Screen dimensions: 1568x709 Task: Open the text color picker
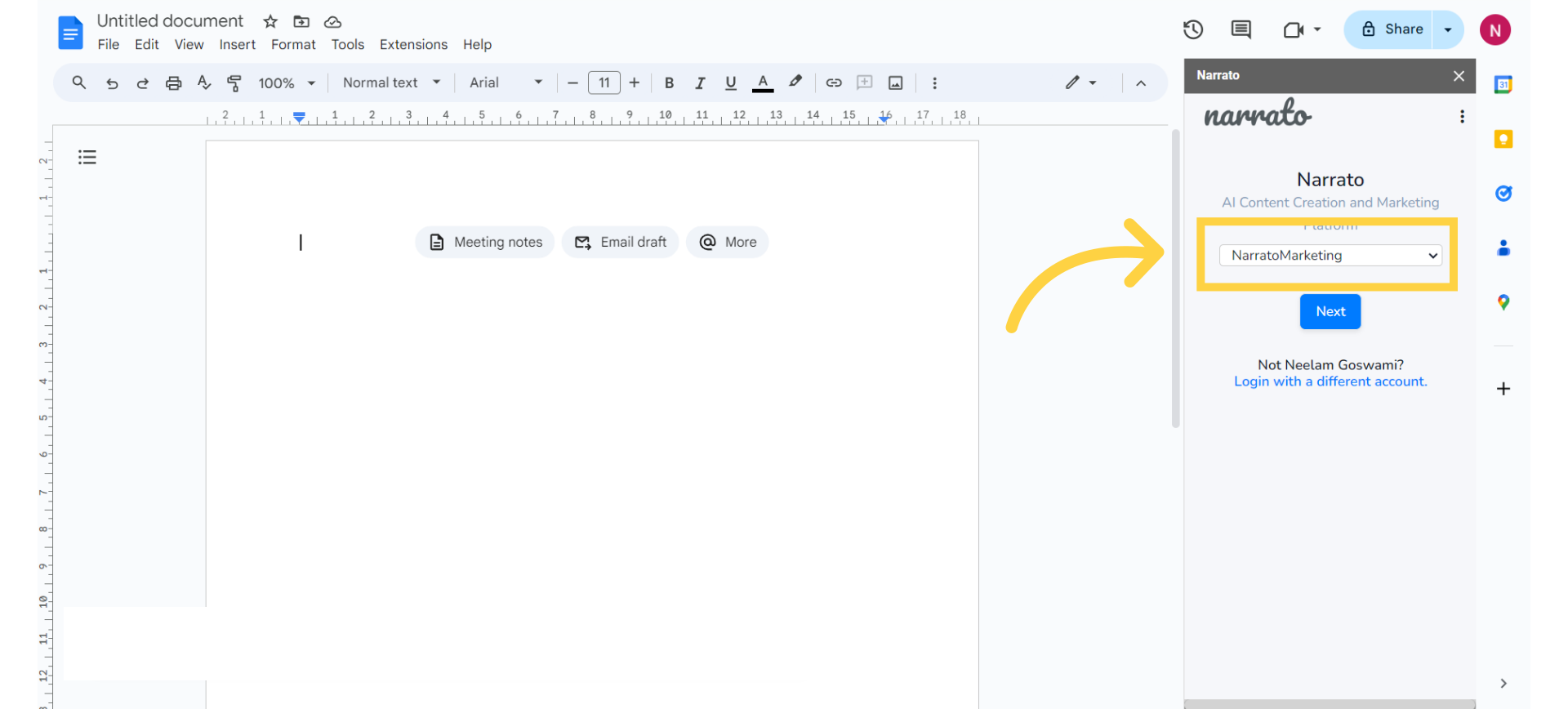(763, 82)
